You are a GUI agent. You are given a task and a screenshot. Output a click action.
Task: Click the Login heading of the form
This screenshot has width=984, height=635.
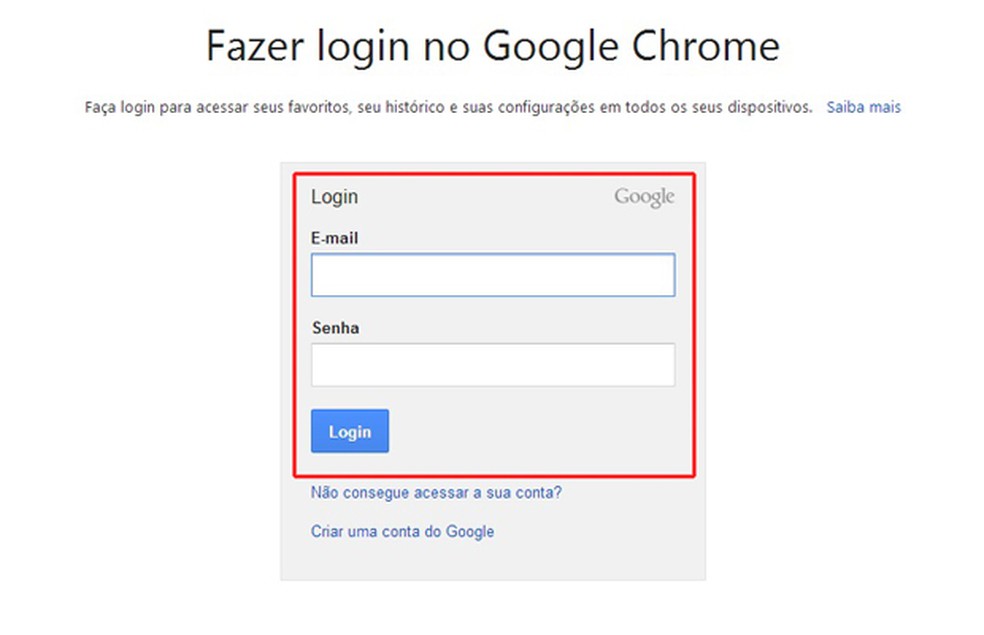coord(334,197)
